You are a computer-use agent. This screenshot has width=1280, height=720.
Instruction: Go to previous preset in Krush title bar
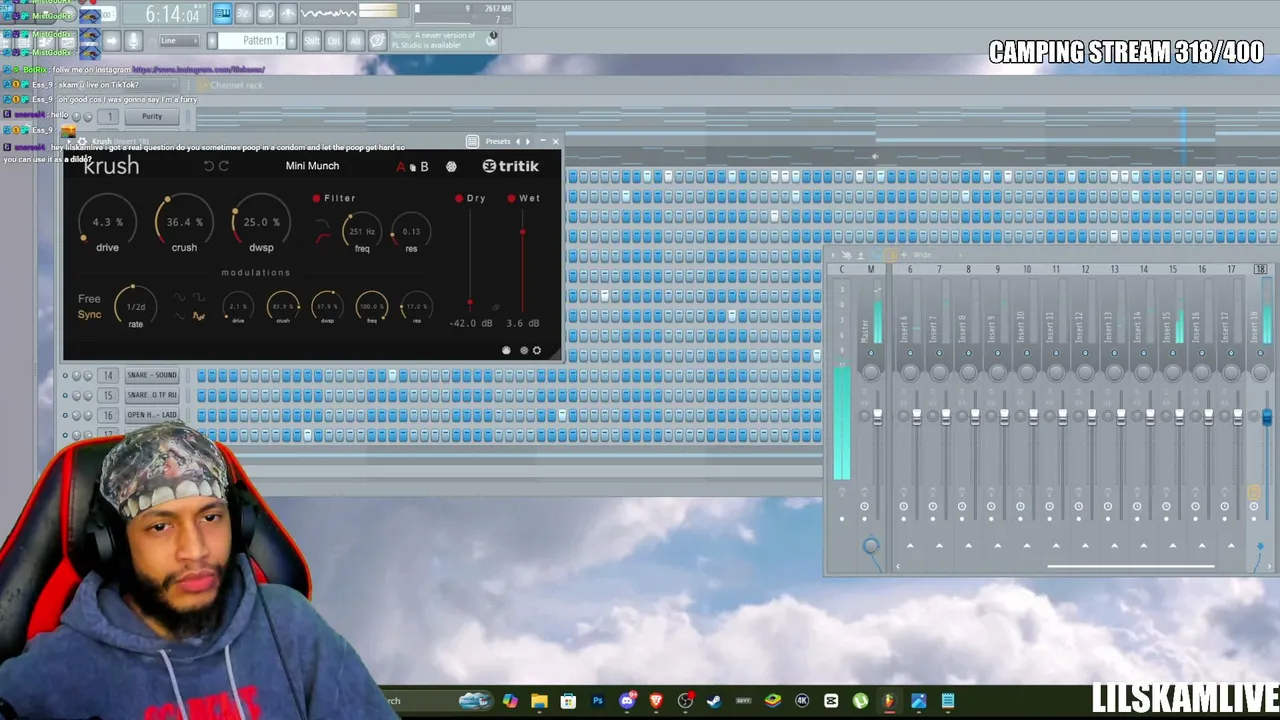point(517,141)
